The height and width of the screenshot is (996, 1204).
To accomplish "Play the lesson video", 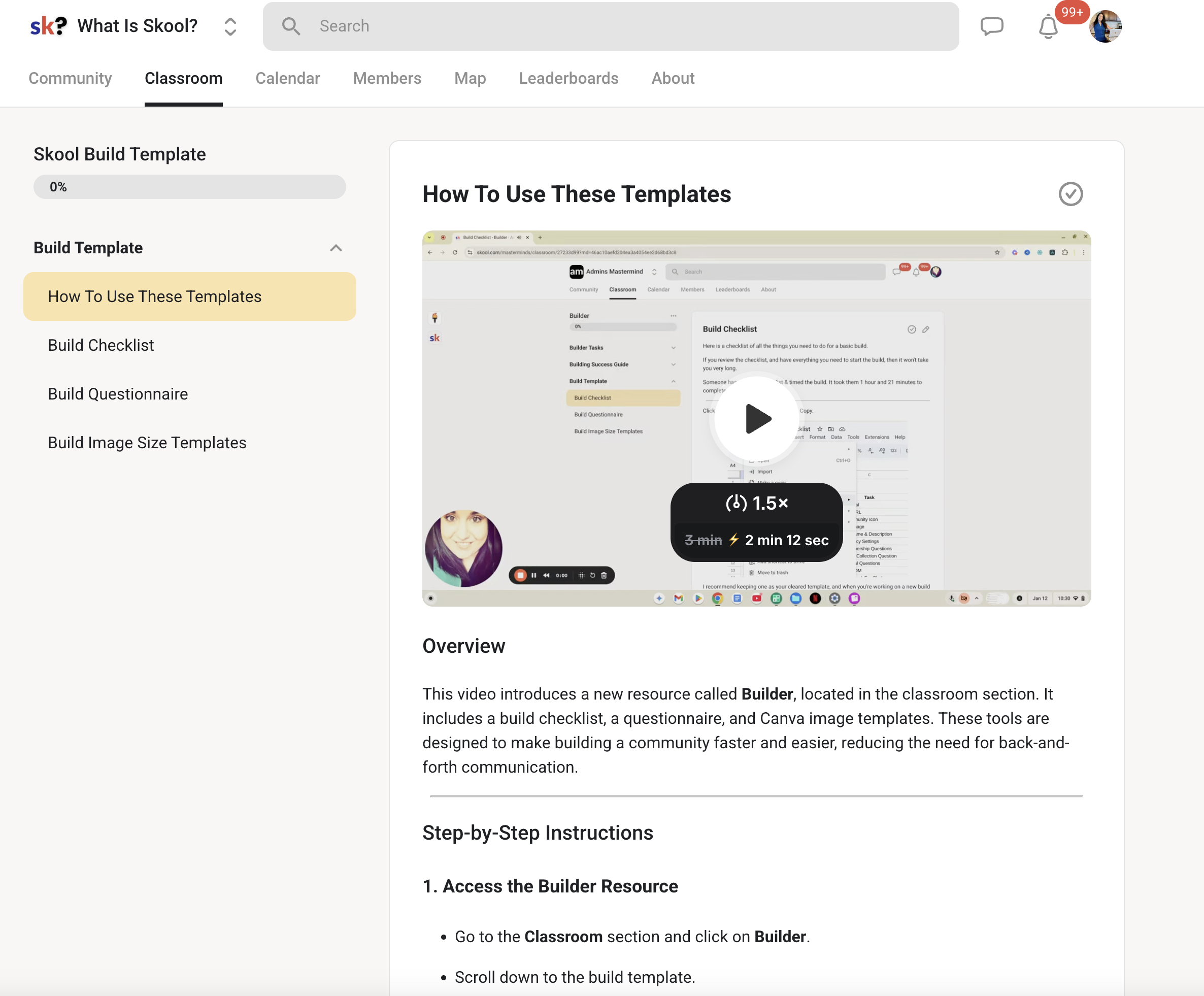I will pos(757,419).
